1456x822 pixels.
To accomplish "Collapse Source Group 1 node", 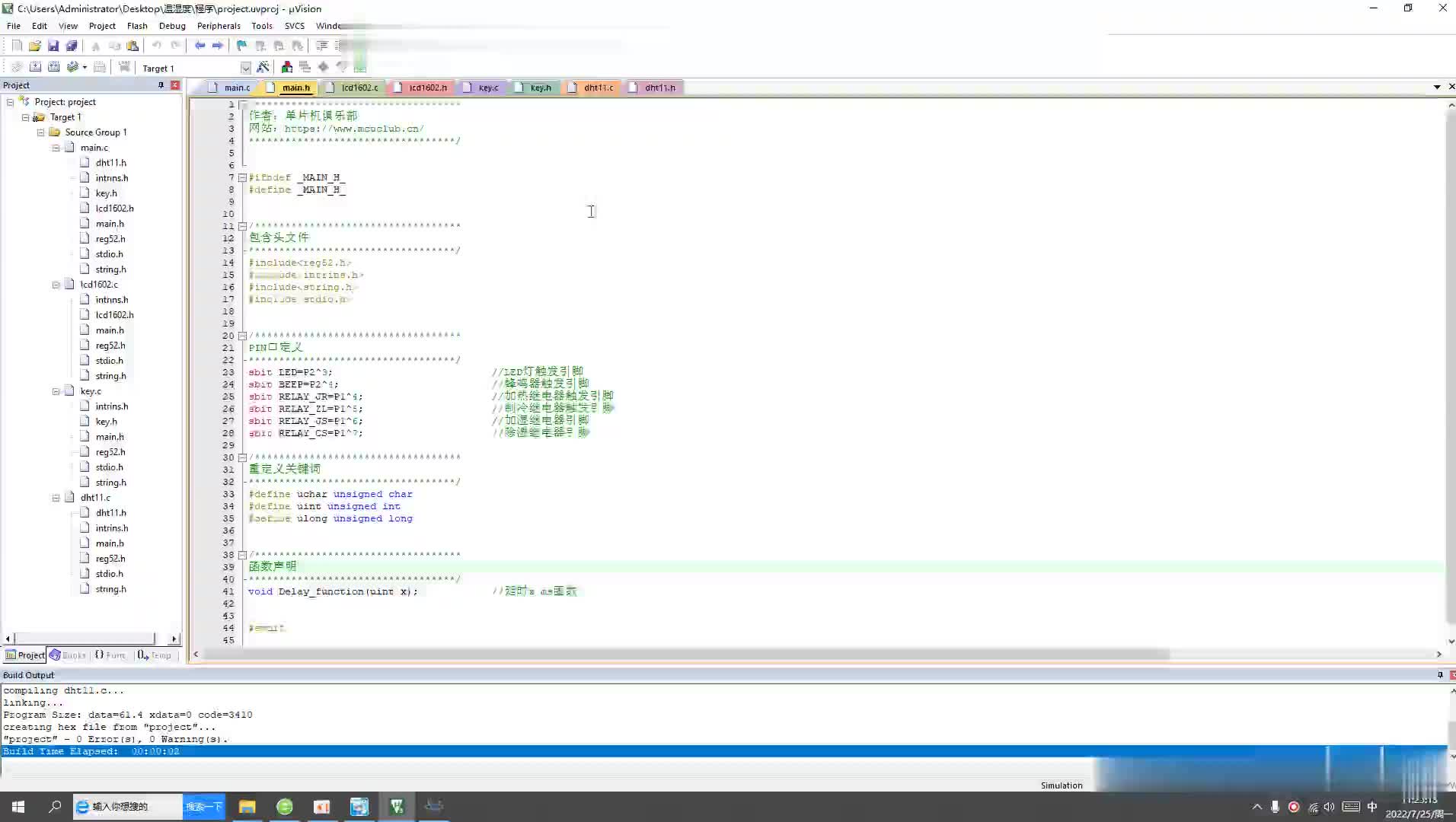I will 40,132.
